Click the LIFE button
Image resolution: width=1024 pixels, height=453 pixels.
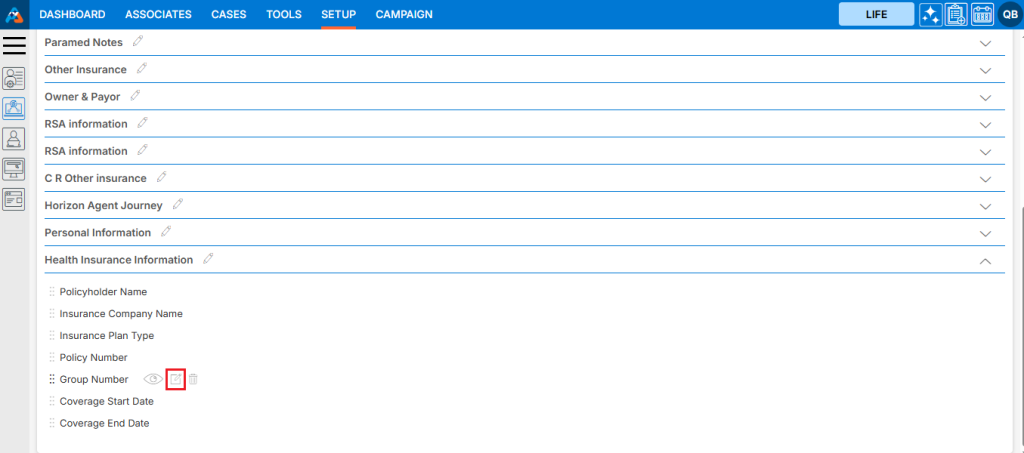pos(876,15)
